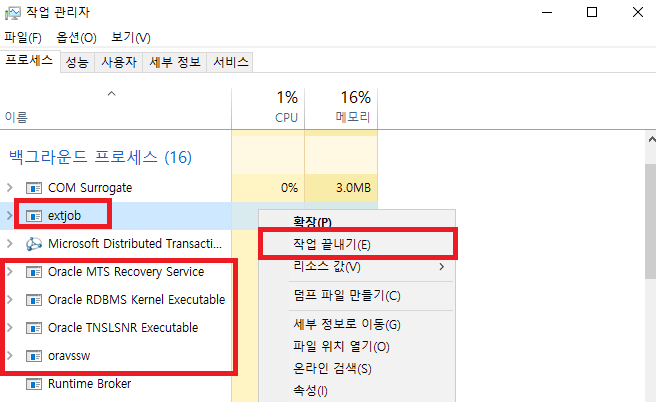Viewport: 656px width, 402px height.
Task: Select Oracle MTS Recovery Service row text
Action: [126, 272]
